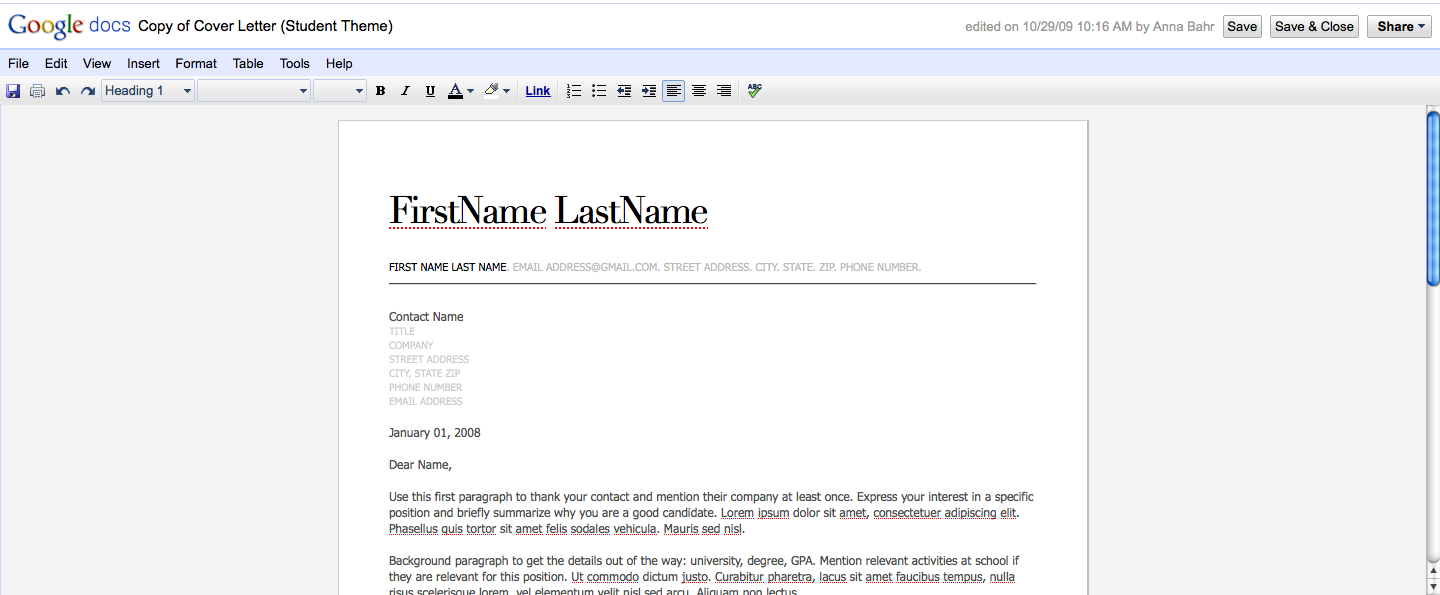Open the empty font family dropdown
Image resolution: width=1440 pixels, height=595 pixels.
254,91
